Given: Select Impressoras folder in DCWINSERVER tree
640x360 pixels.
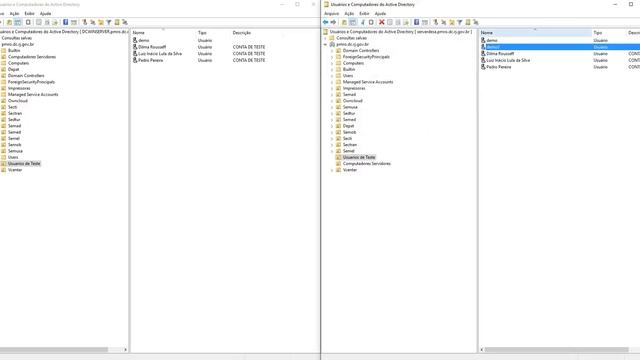Looking at the screenshot, I should (19, 88).
